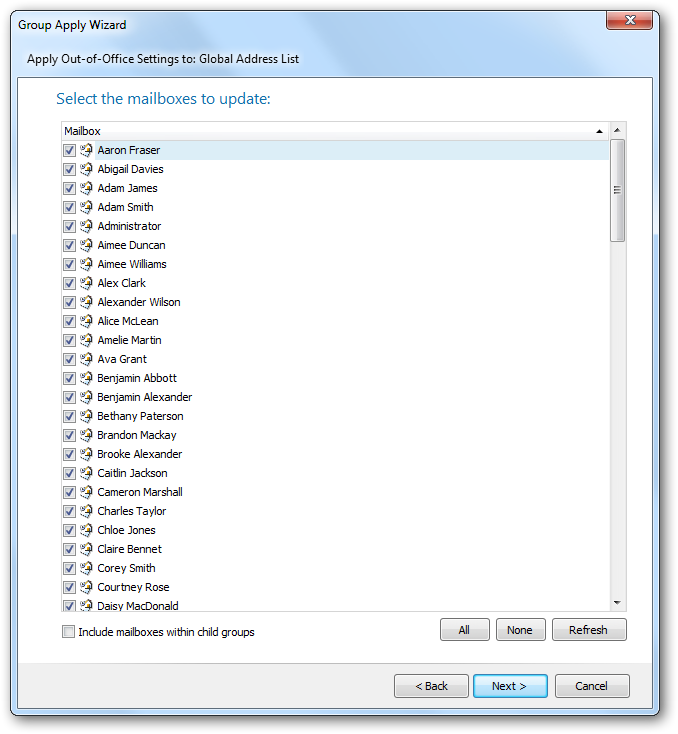Select the Alexander Wilson row

coord(335,302)
